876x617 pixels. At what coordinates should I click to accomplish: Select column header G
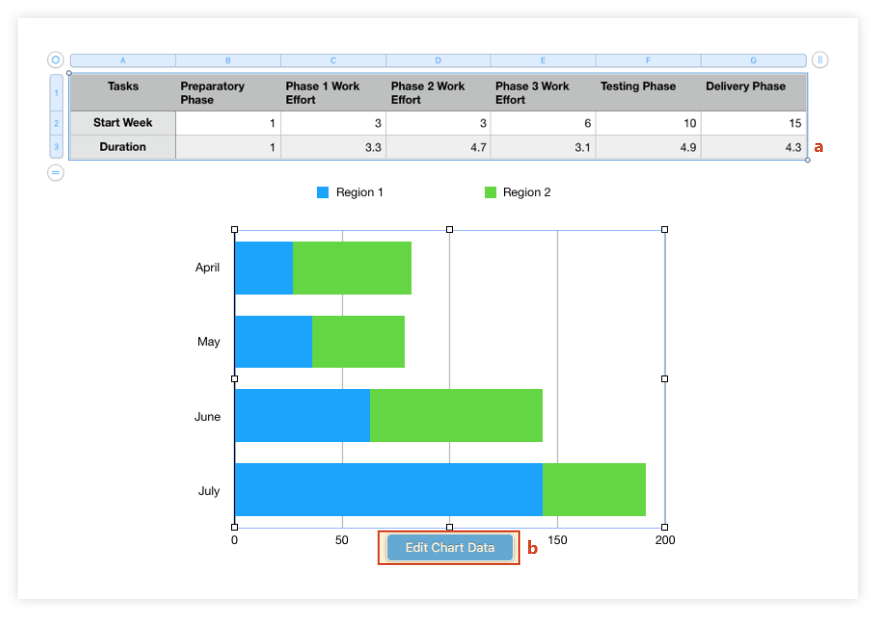click(x=752, y=60)
